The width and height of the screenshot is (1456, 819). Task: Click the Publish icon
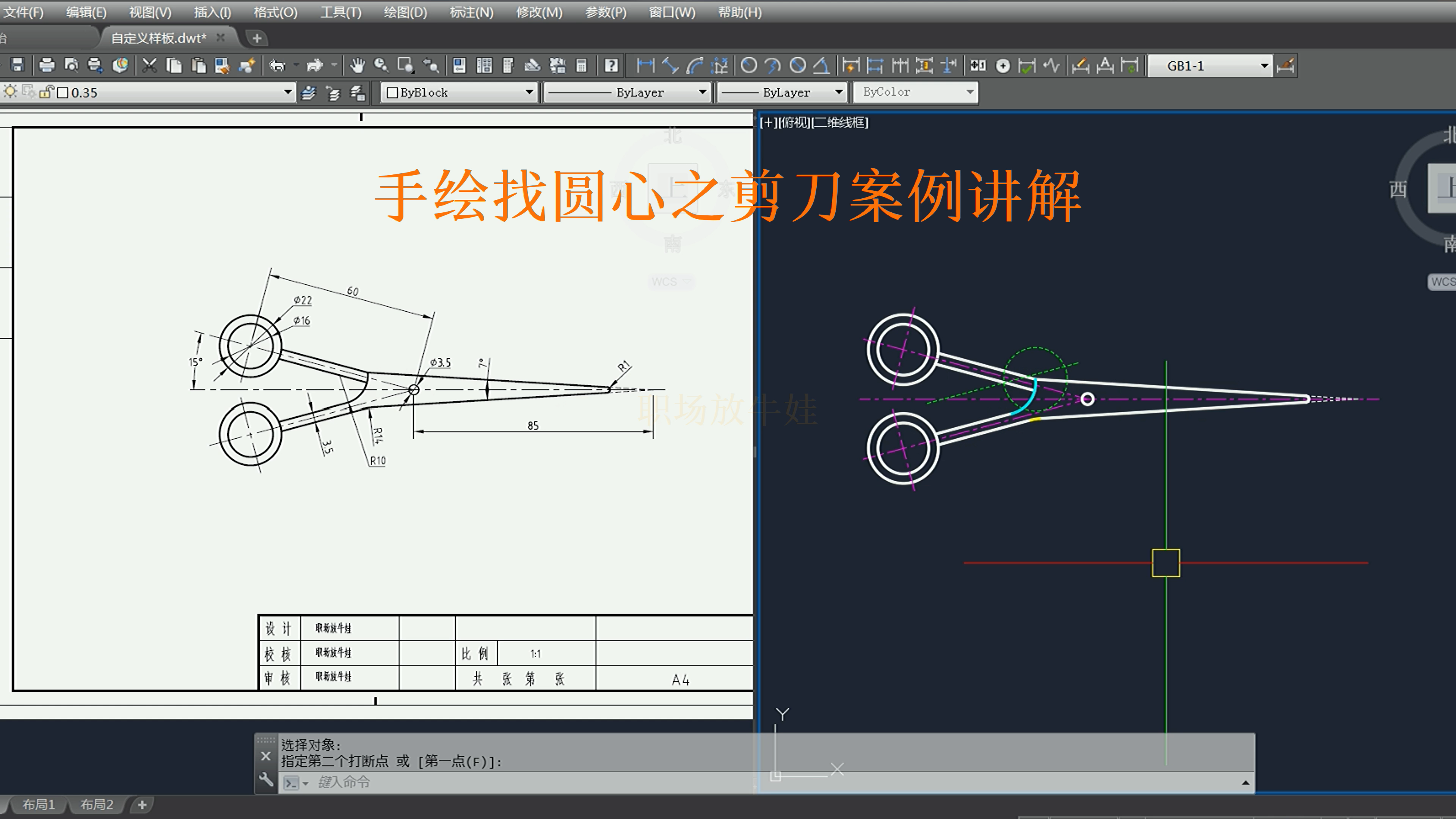tap(96, 66)
